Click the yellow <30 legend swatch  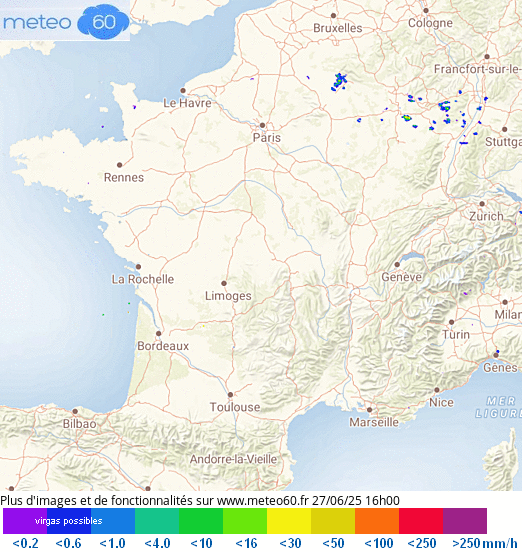[289, 521]
